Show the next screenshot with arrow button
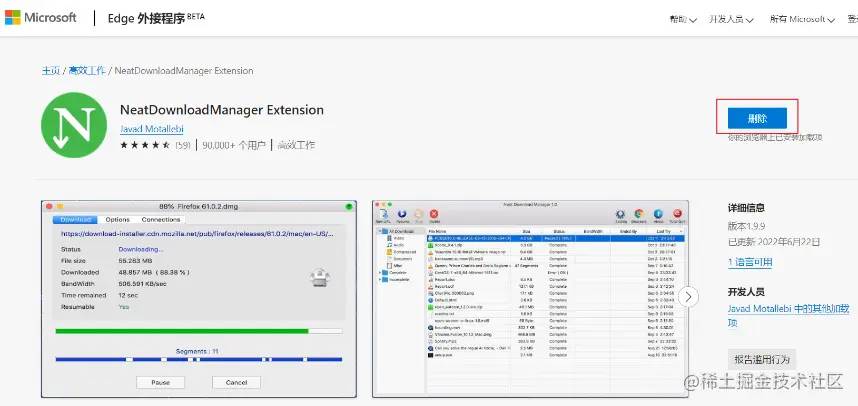Viewport: 858px width, 406px height. [688, 297]
